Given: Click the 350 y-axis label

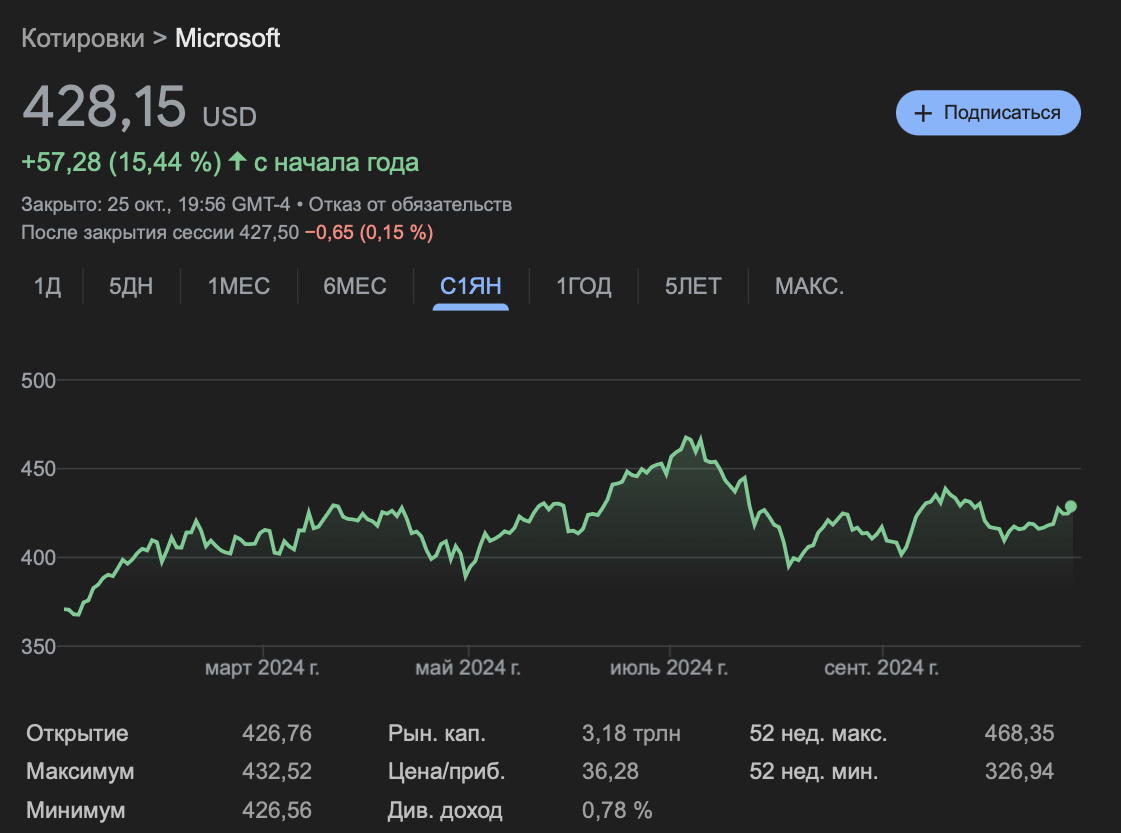Looking at the screenshot, I should pyautogui.click(x=39, y=647).
